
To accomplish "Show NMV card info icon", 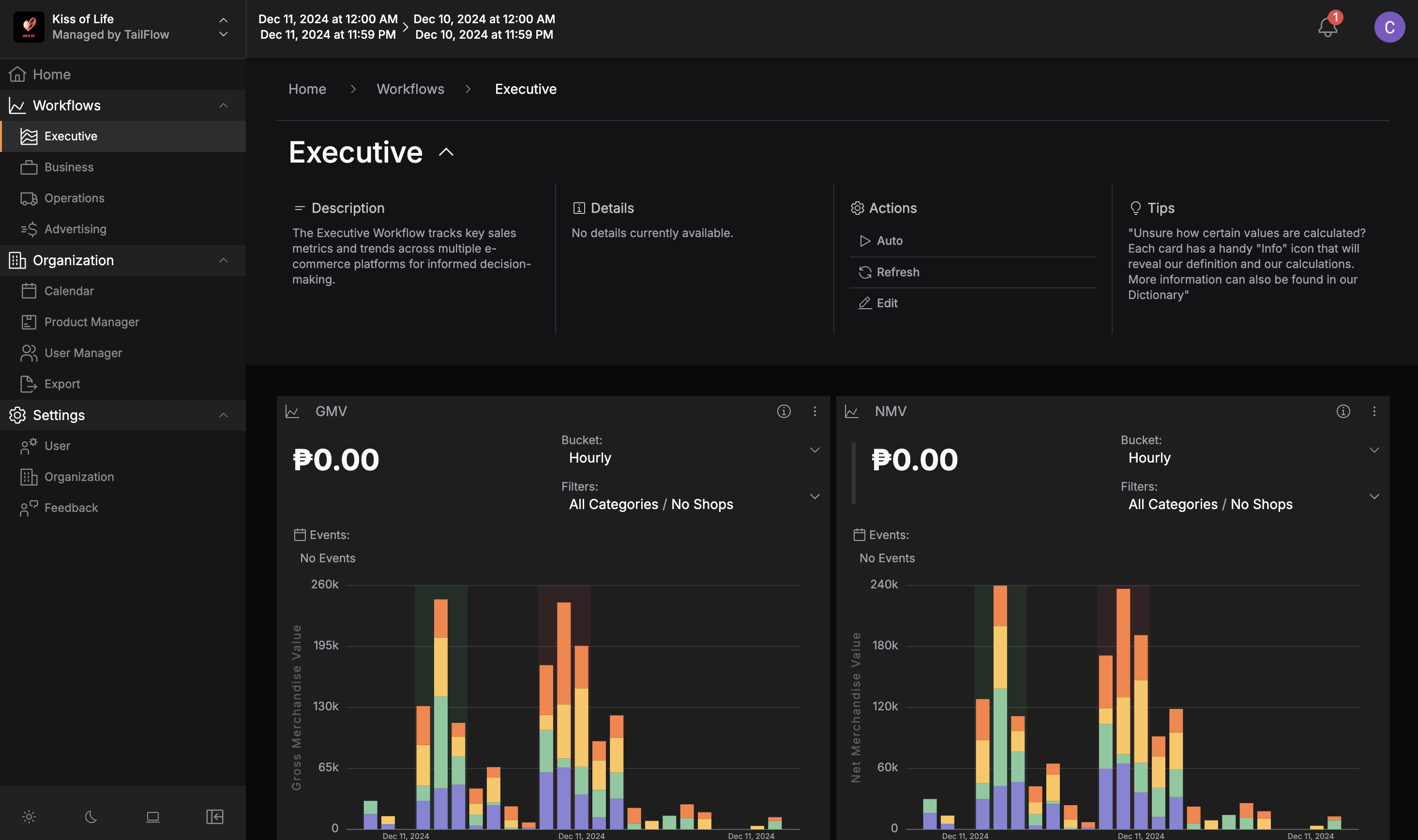I will coord(1343,411).
